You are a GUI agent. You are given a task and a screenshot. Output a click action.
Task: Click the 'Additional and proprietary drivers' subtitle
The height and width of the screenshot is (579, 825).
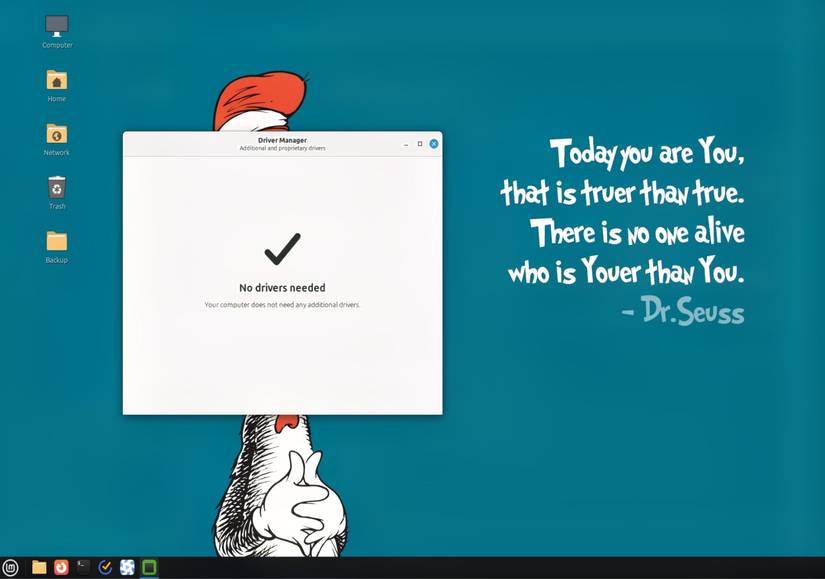tap(283, 149)
